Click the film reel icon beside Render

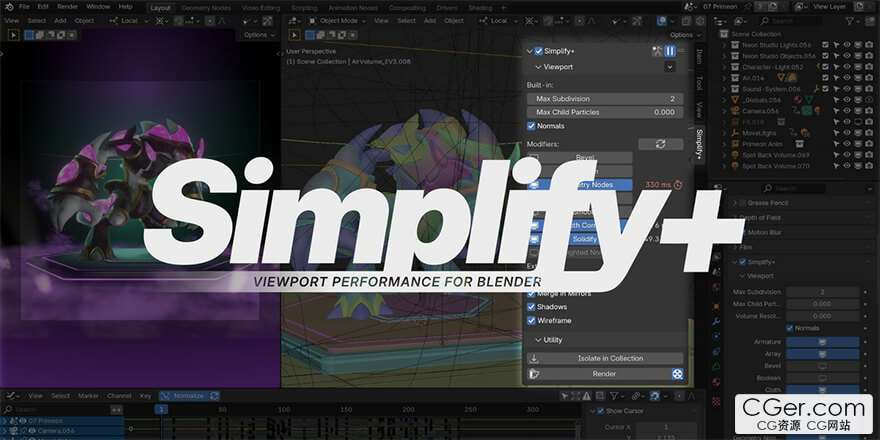[x=677, y=374]
